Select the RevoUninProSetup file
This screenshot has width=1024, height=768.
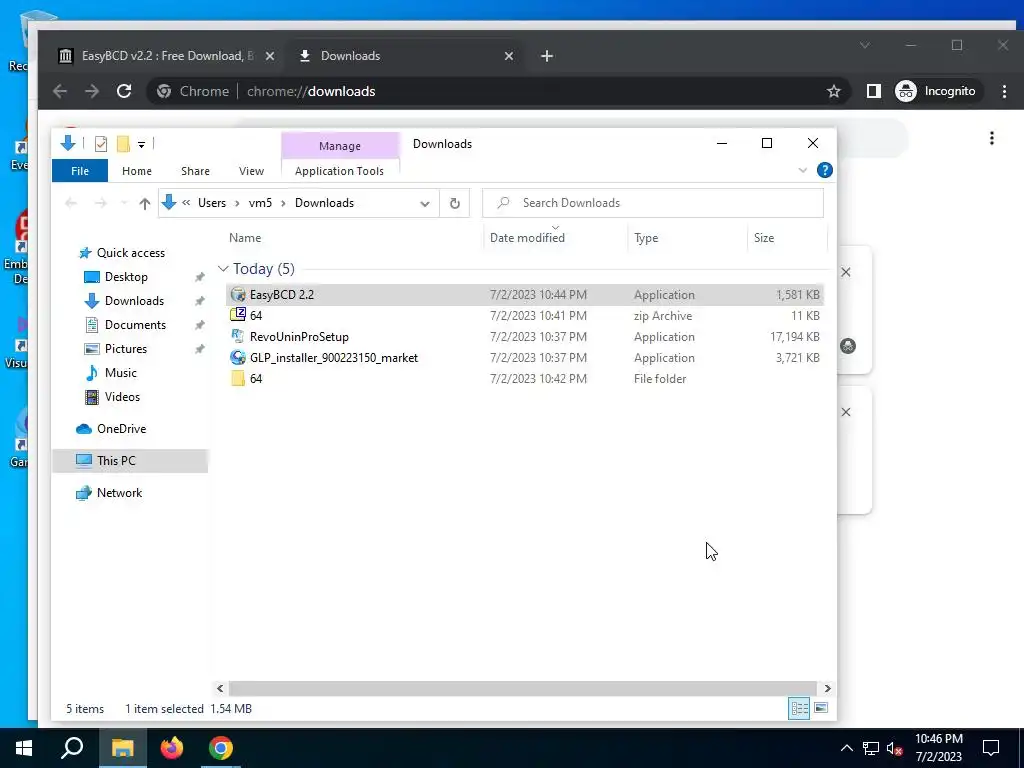point(524,336)
